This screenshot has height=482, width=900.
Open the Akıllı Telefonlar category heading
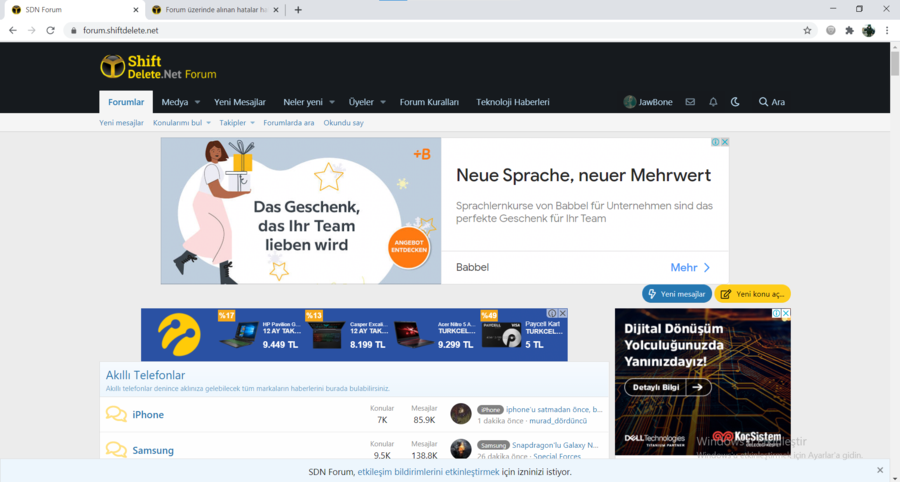click(145, 375)
